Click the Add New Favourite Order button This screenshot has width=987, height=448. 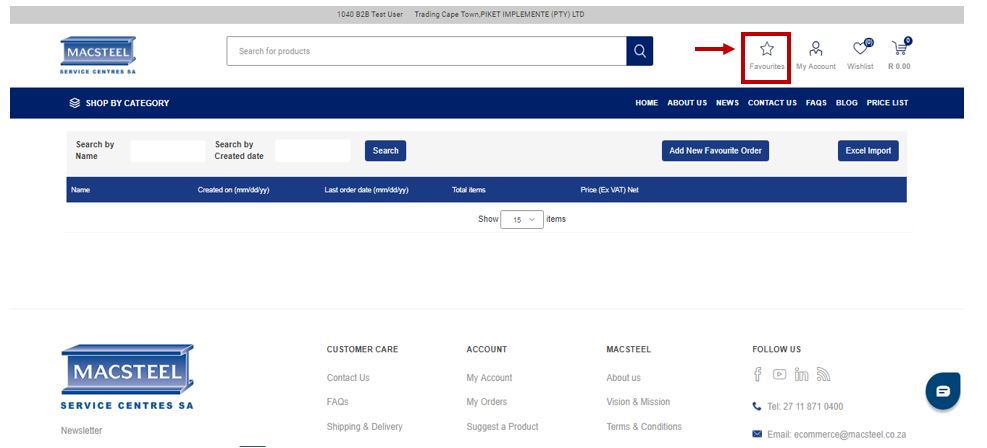click(x=715, y=151)
